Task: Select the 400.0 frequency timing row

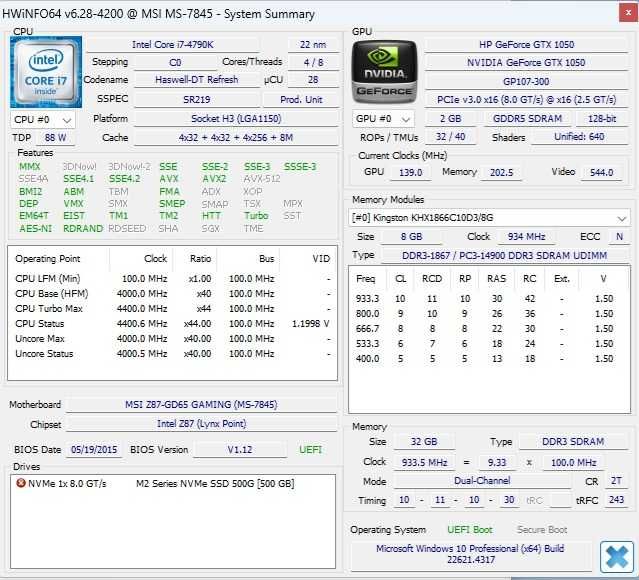Action: click(x=489, y=359)
